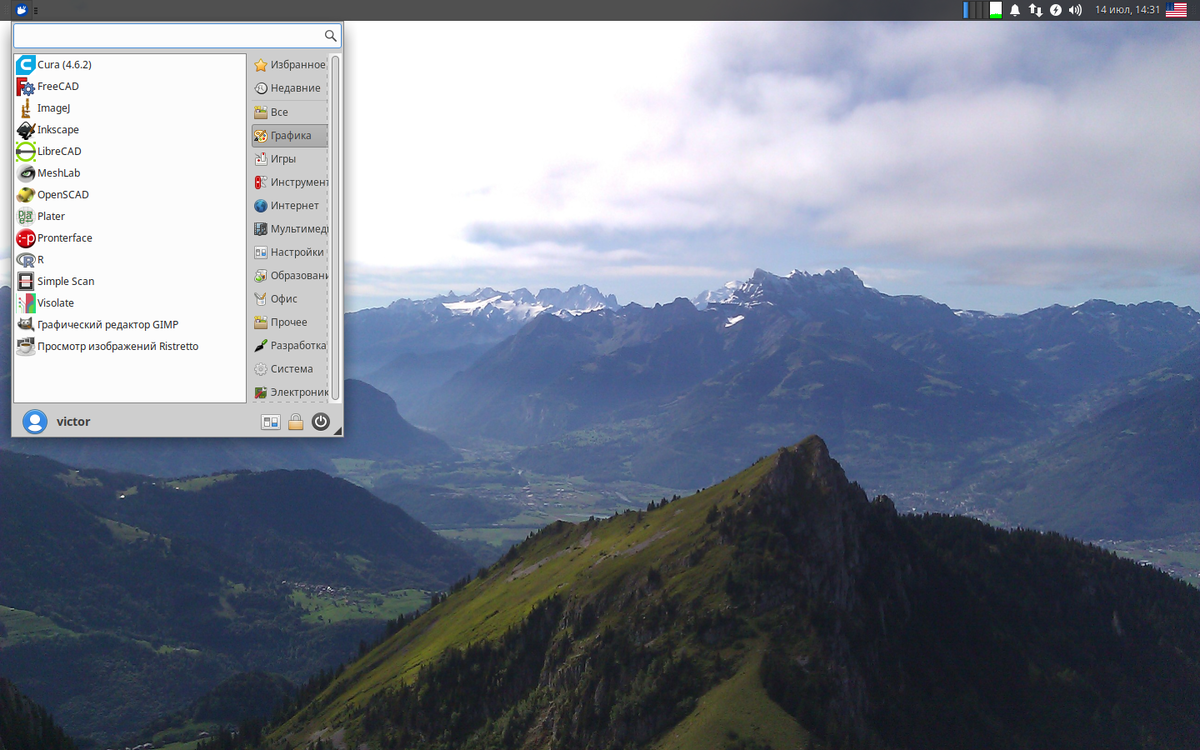Launch Inkscape vector editor
Viewport: 1200px width, 750px height.
pos(130,130)
